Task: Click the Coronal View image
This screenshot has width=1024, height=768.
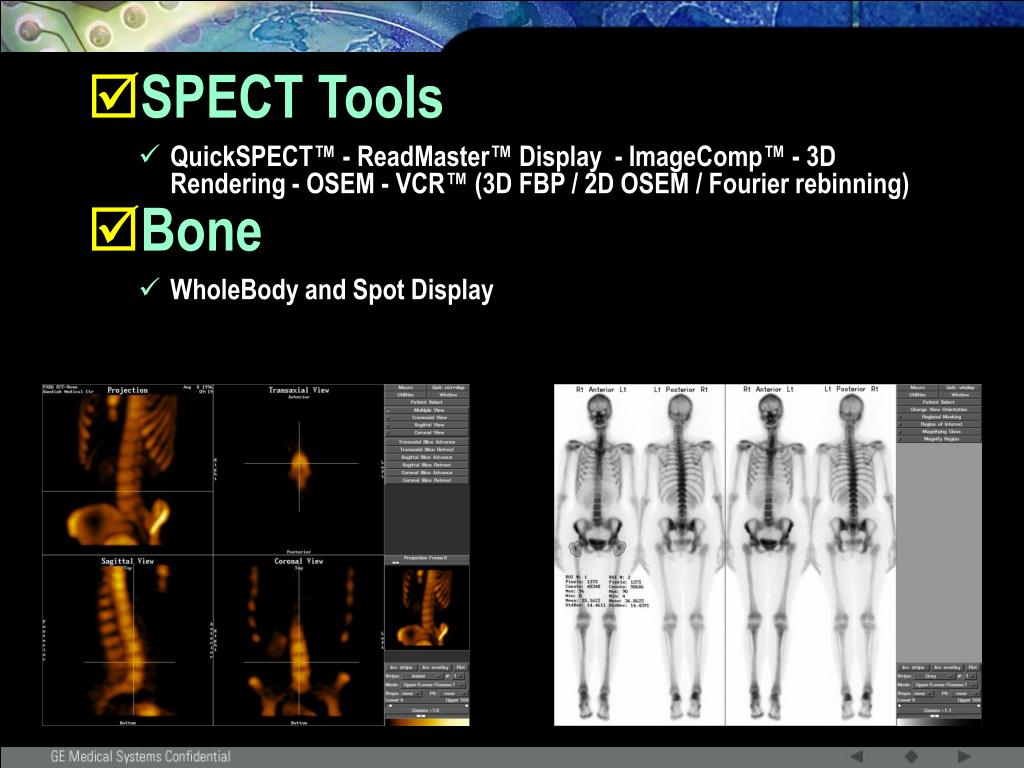Action: tap(299, 641)
